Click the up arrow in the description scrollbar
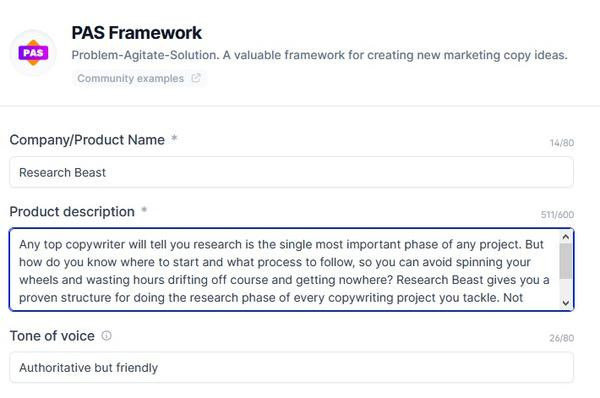 [566, 237]
